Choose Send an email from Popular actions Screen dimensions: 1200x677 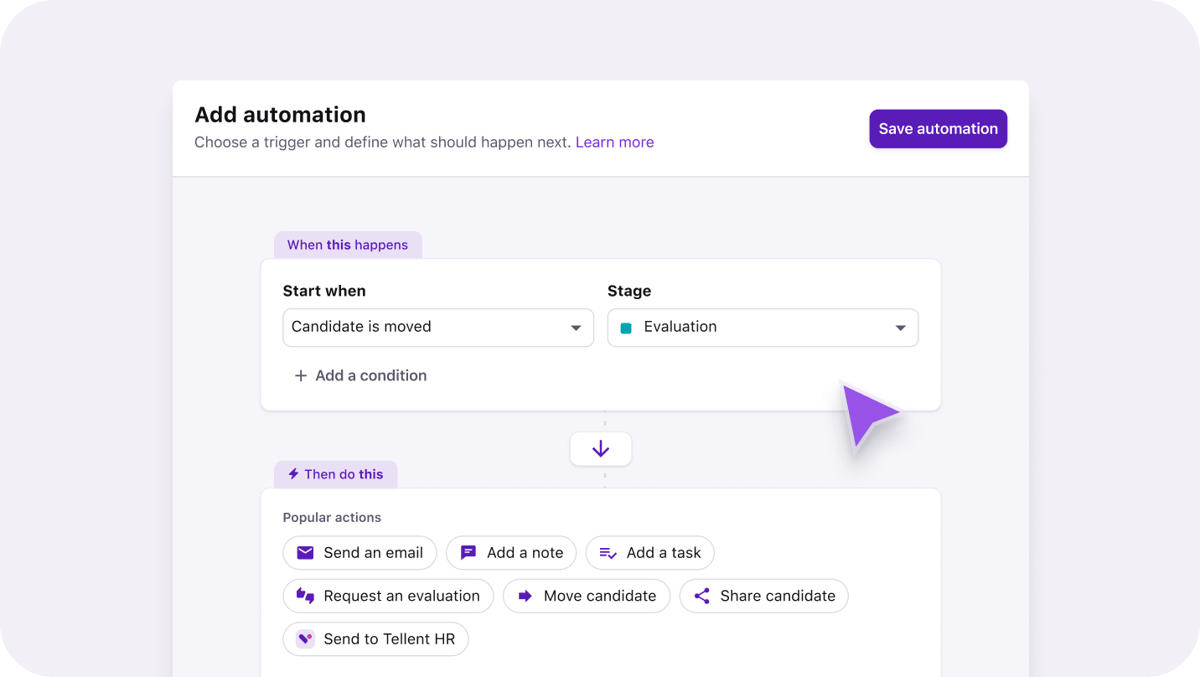359,552
